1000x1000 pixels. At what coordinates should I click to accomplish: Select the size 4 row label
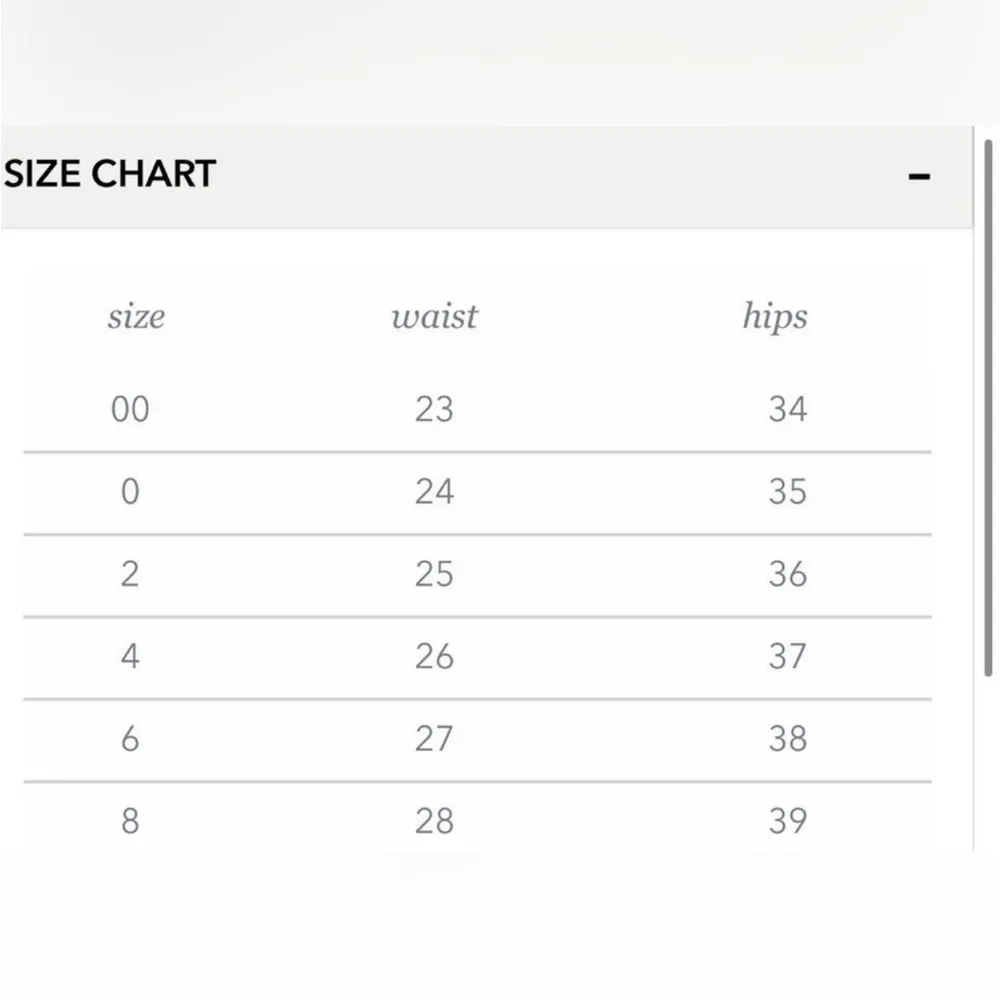130,656
